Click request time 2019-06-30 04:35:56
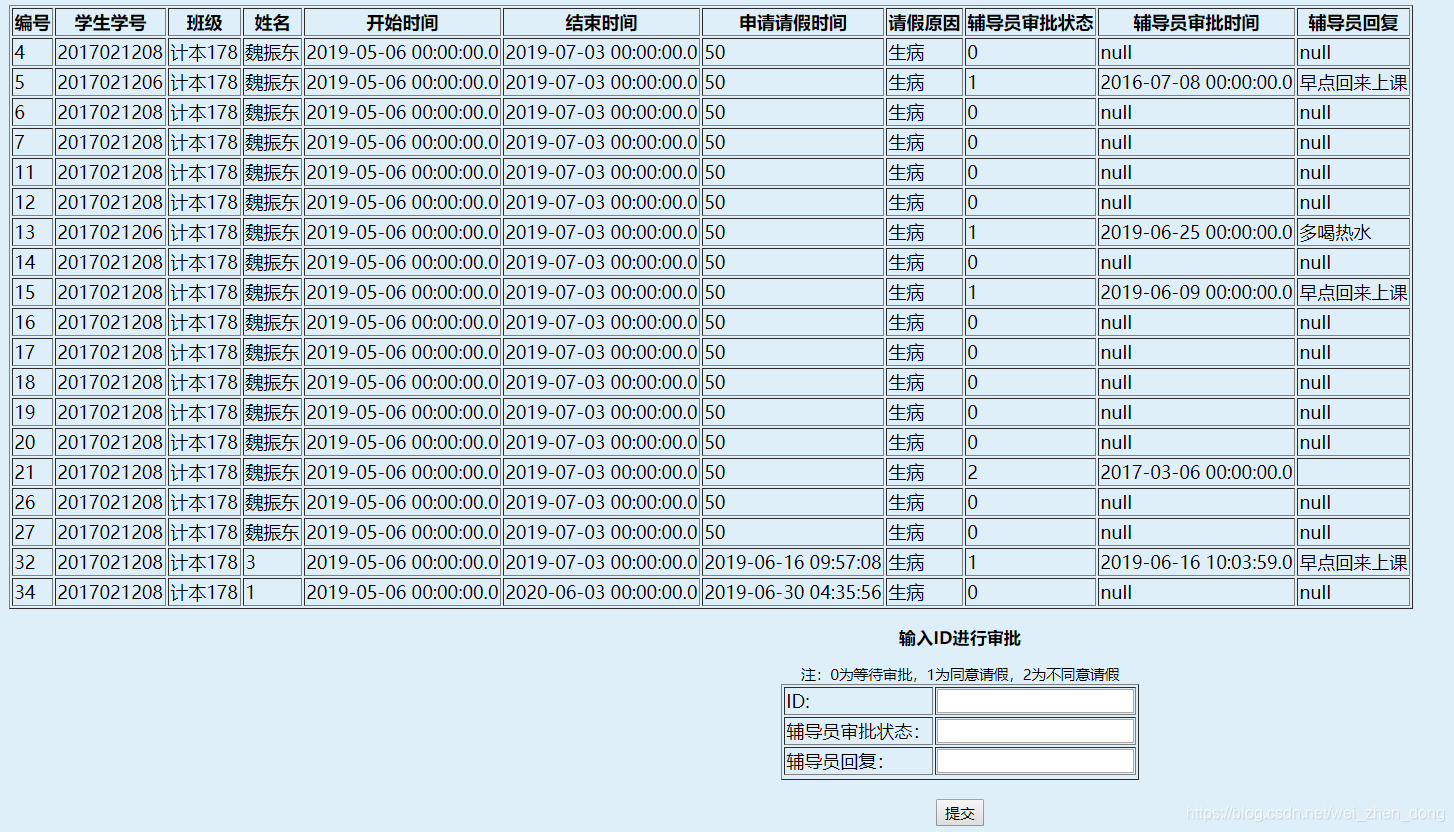This screenshot has height=832, width=1454. (793, 592)
